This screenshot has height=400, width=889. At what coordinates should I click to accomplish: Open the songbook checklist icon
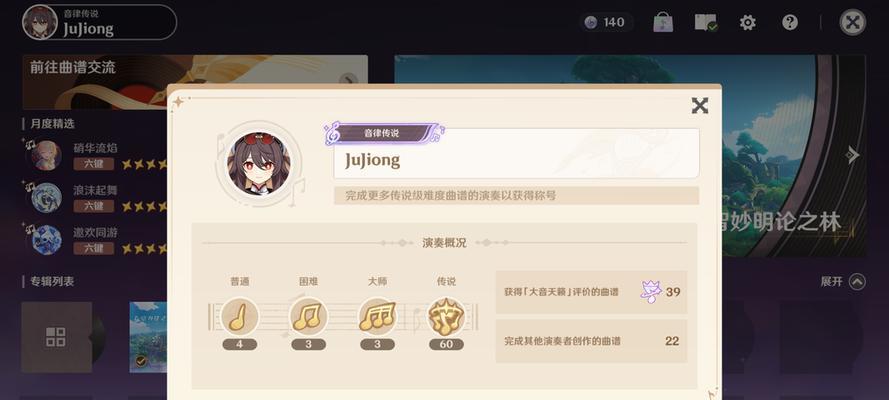[706, 22]
